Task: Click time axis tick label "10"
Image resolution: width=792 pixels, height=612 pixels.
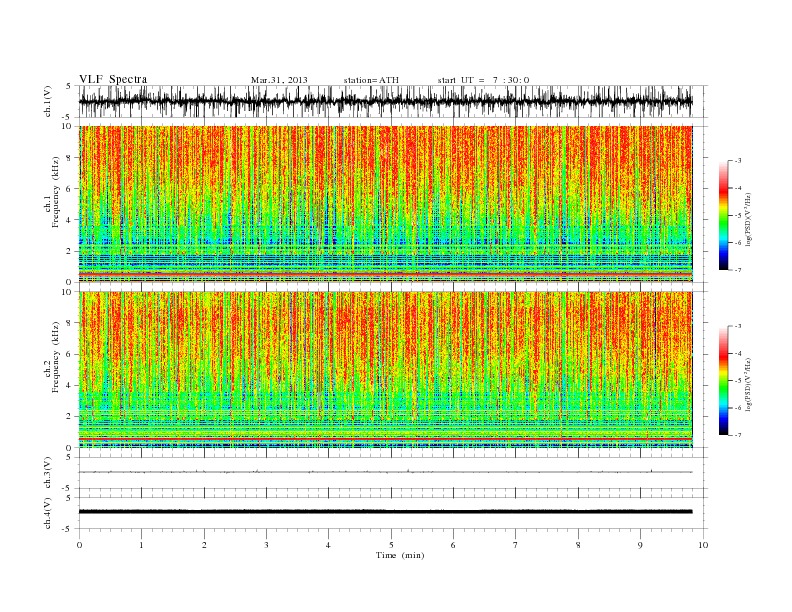Action: pos(703,545)
